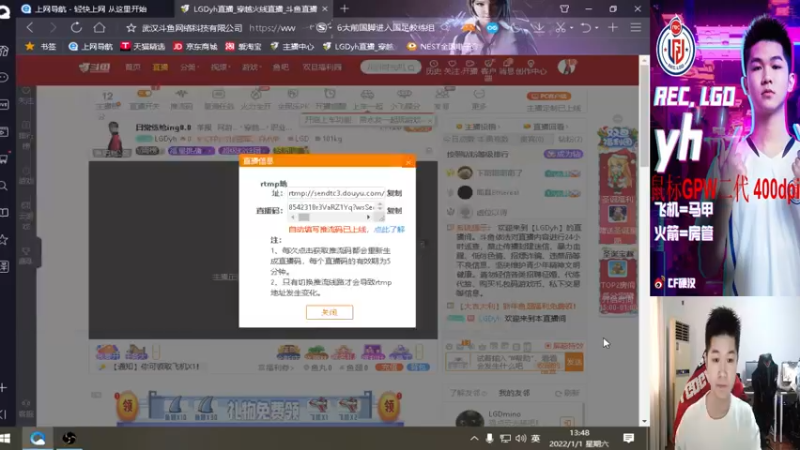The image size is (800, 450).
Task: Click the page scrollbar down arrow
Action: coord(644,421)
